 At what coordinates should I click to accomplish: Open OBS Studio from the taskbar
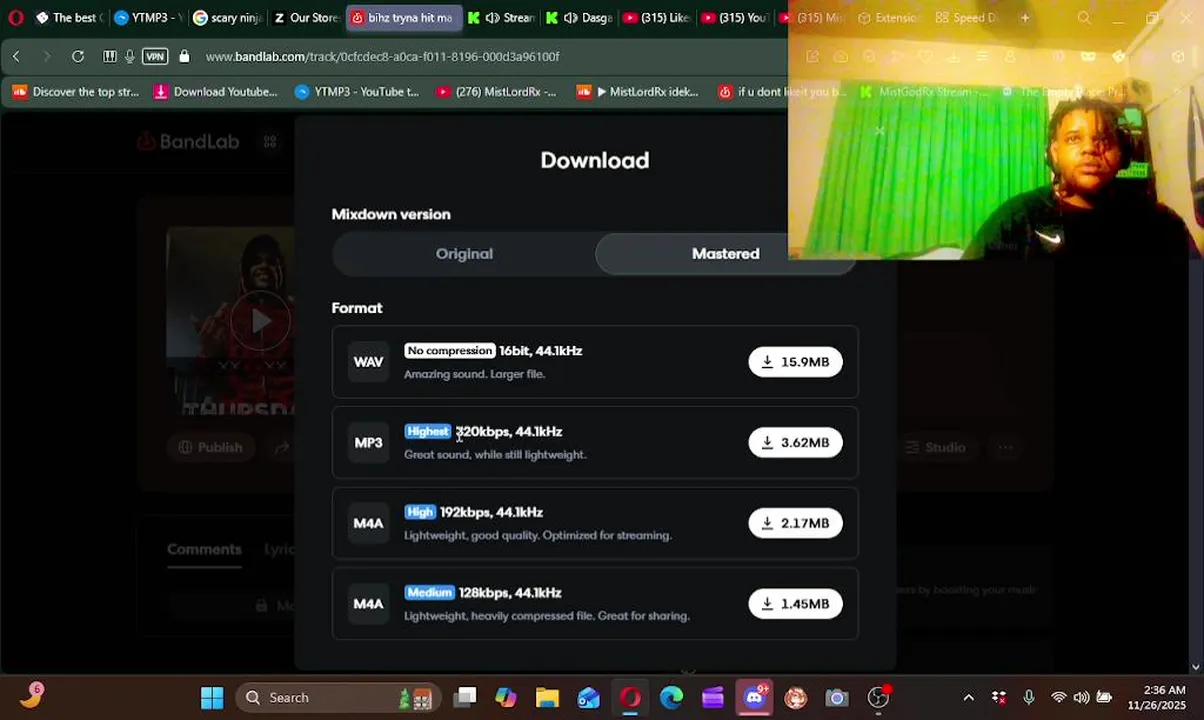878,698
